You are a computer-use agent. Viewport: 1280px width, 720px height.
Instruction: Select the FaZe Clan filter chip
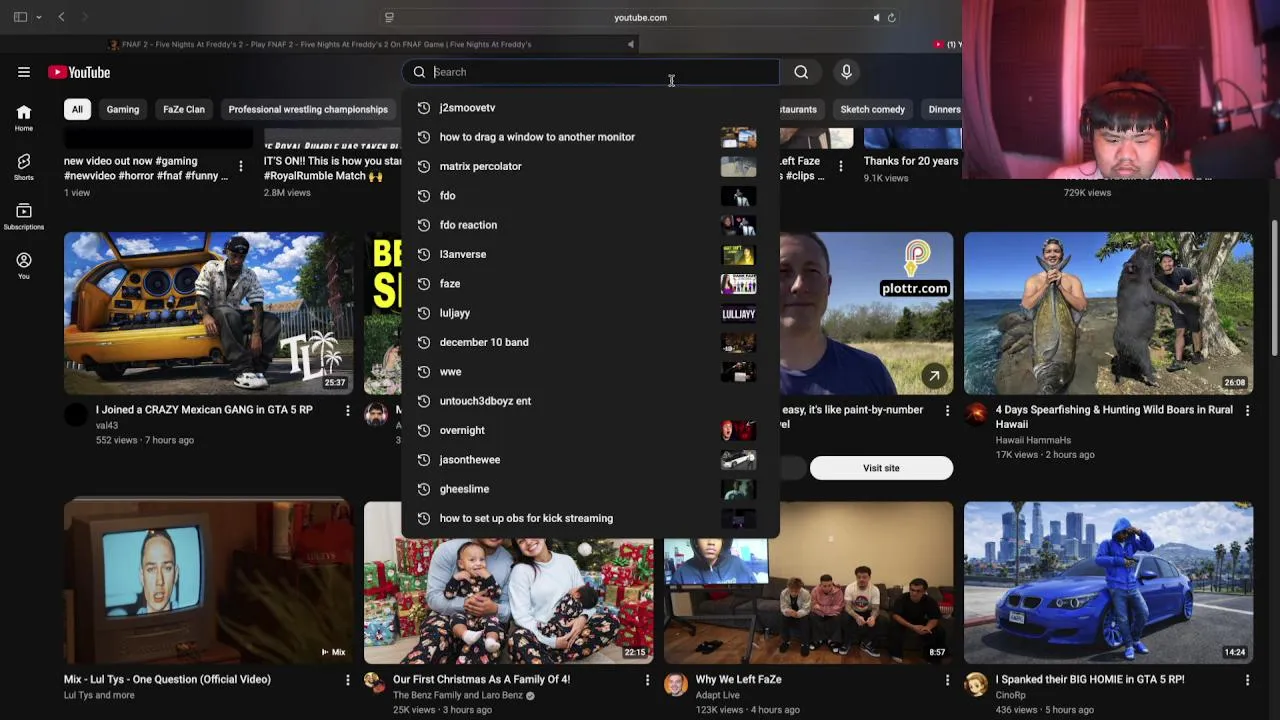tap(184, 109)
